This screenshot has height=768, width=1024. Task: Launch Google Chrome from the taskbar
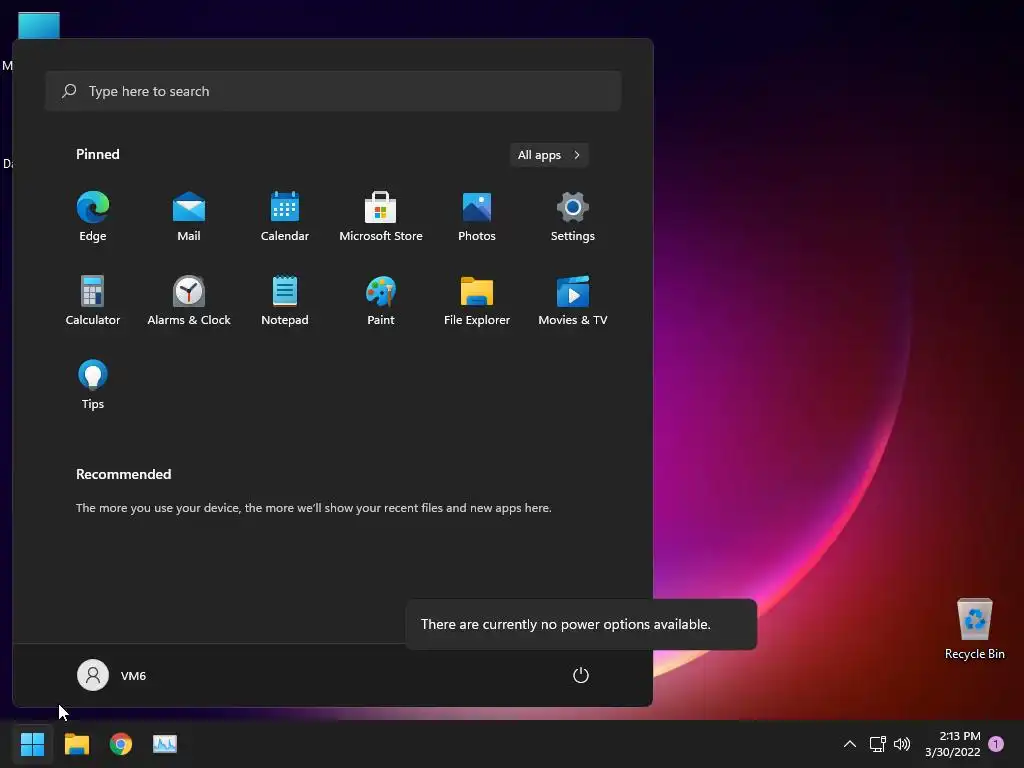121,744
